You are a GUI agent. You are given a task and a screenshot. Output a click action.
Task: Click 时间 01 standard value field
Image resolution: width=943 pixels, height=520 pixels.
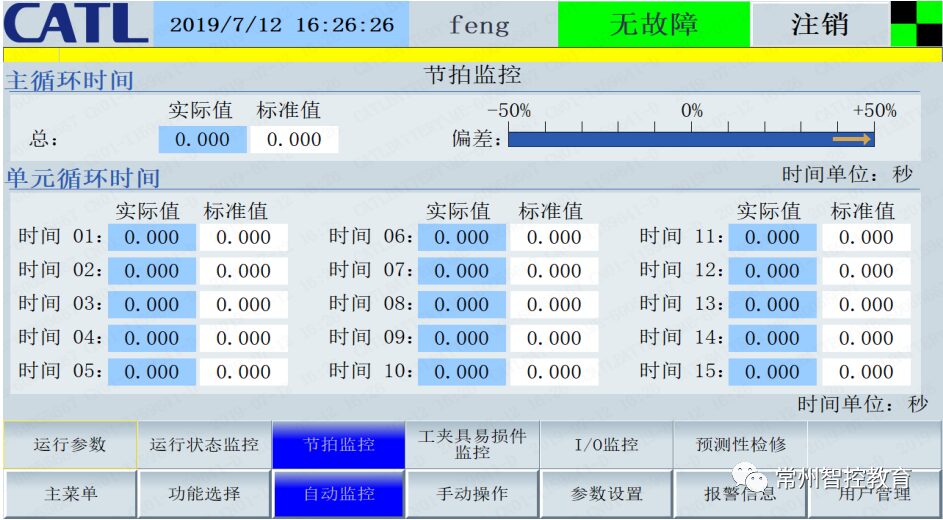244,237
